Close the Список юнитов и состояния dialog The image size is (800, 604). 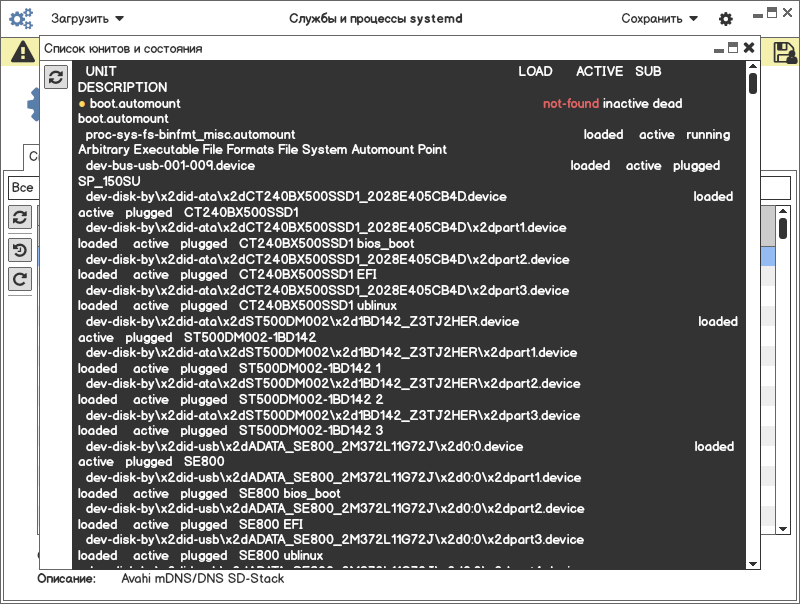[748, 48]
